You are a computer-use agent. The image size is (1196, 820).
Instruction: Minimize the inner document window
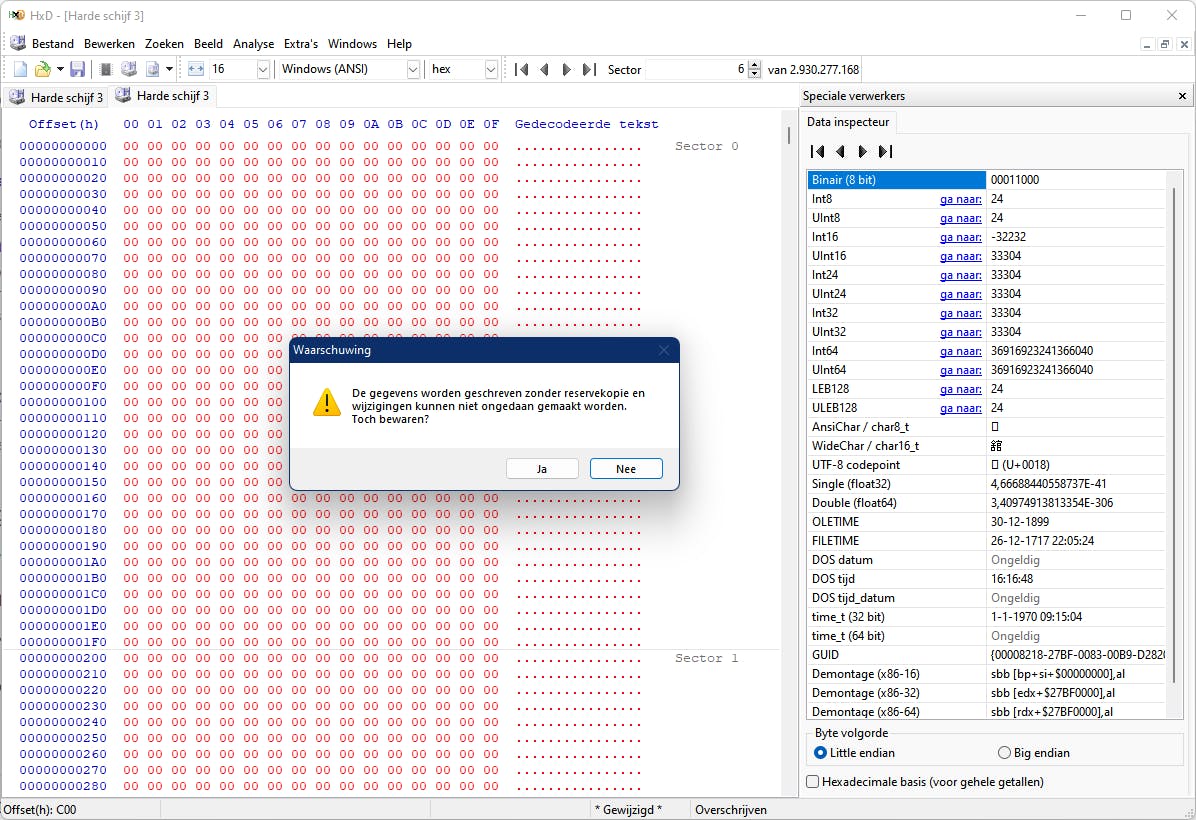click(x=1146, y=44)
